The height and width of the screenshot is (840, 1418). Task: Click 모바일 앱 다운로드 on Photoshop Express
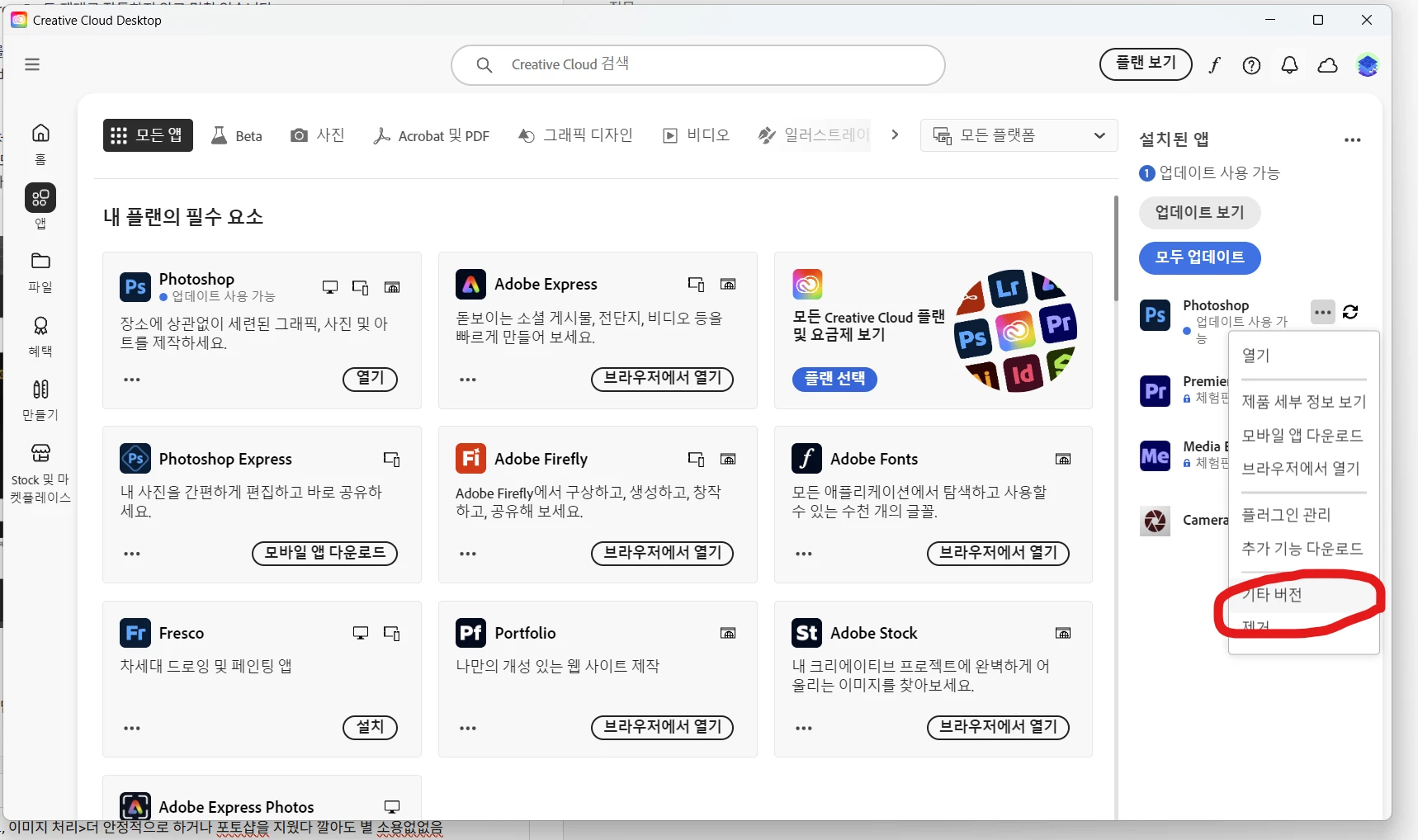[324, 553]
